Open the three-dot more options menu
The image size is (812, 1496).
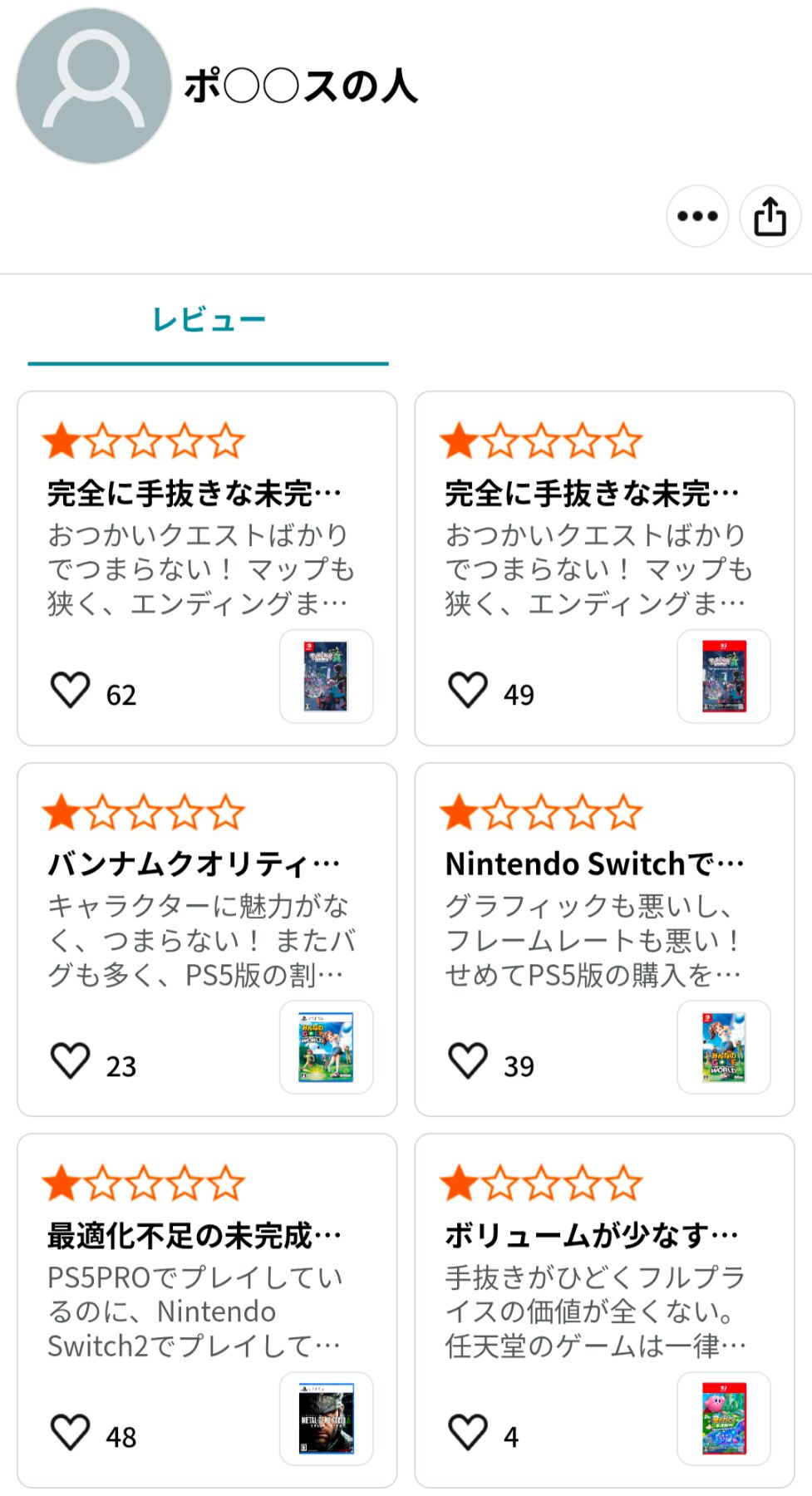coord(696,216)
